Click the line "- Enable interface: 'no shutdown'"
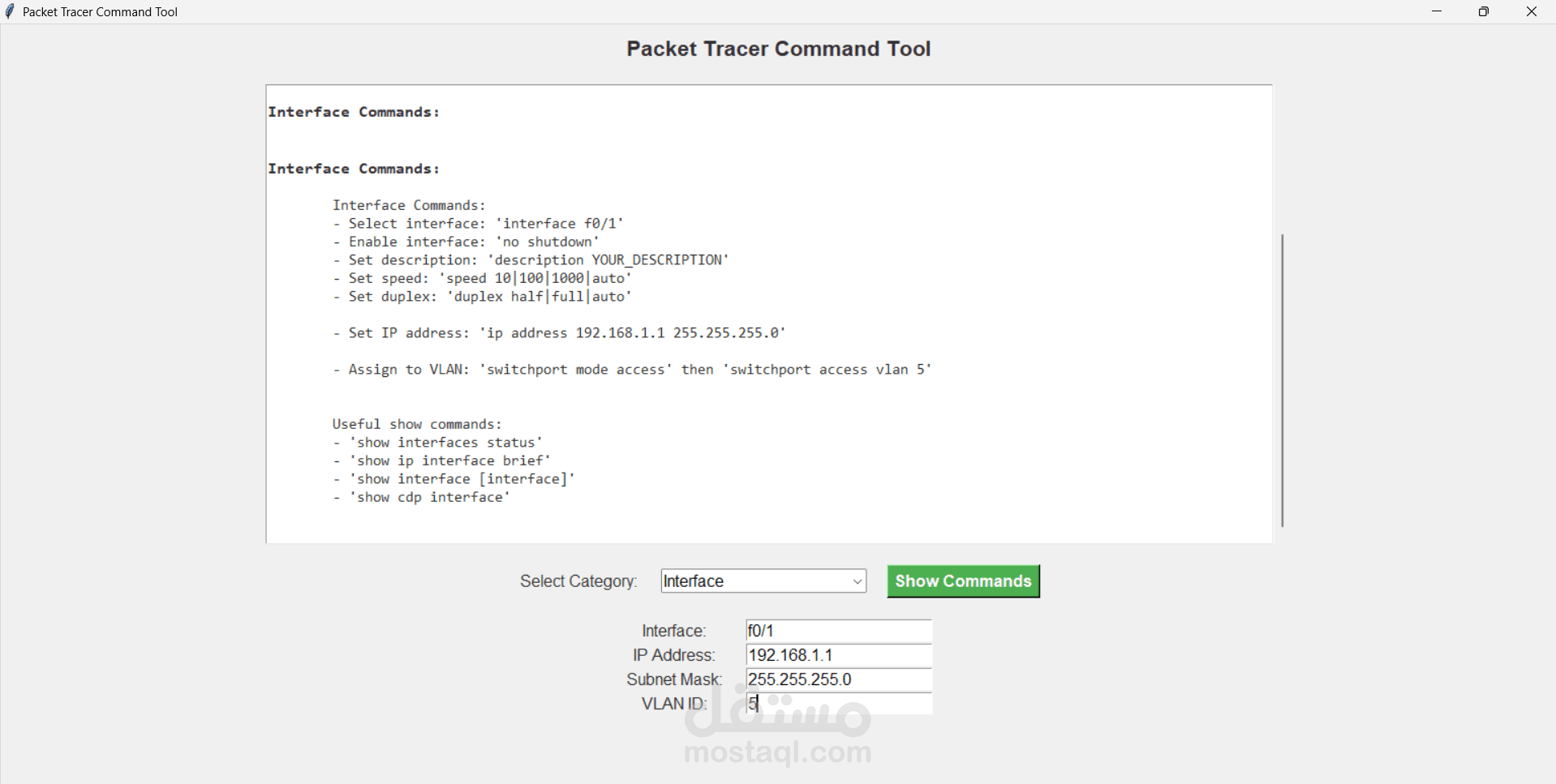 pyautogui.click(x=466, y=242)
